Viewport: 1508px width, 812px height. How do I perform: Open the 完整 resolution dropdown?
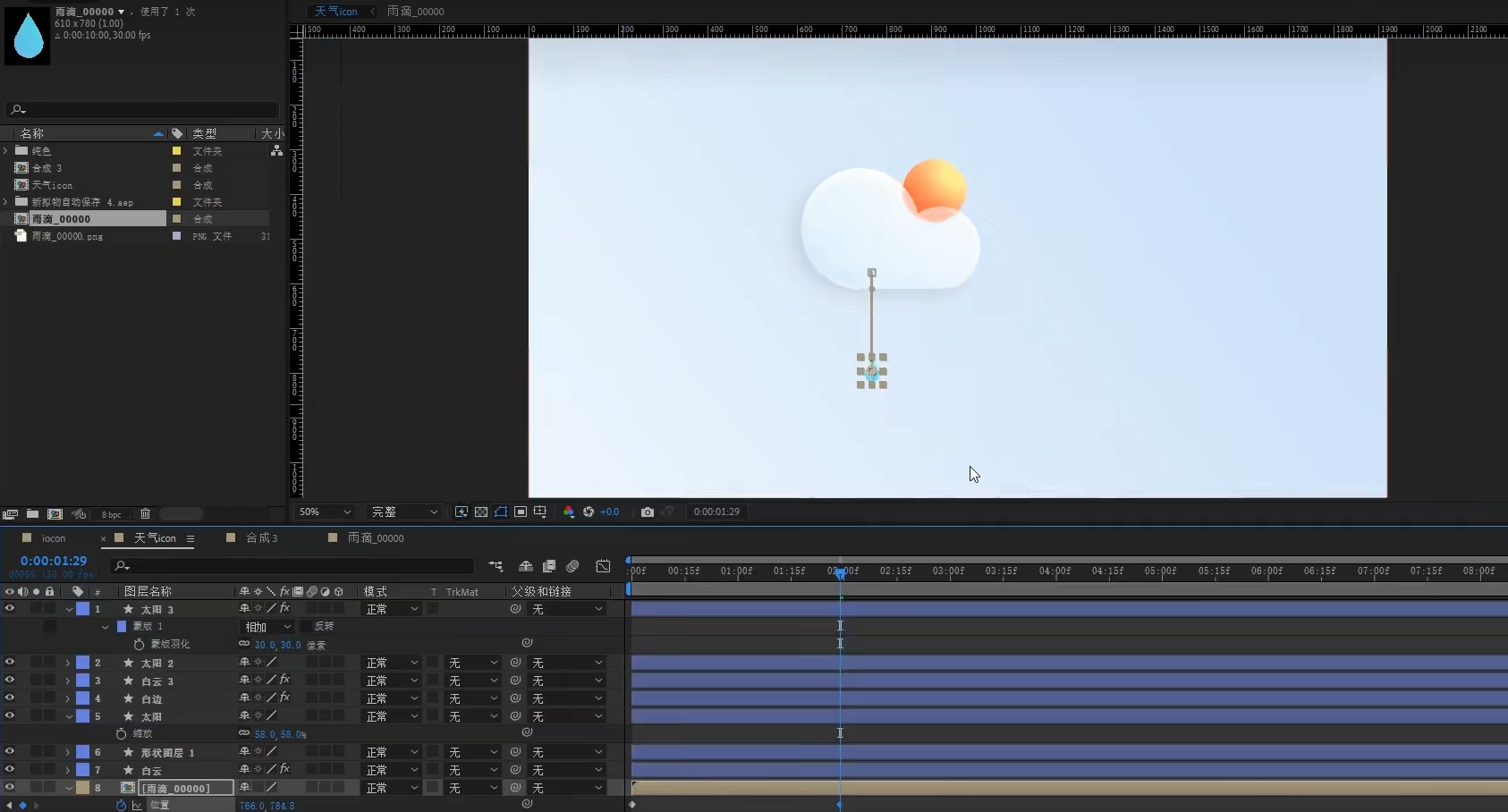pos(404,512)
